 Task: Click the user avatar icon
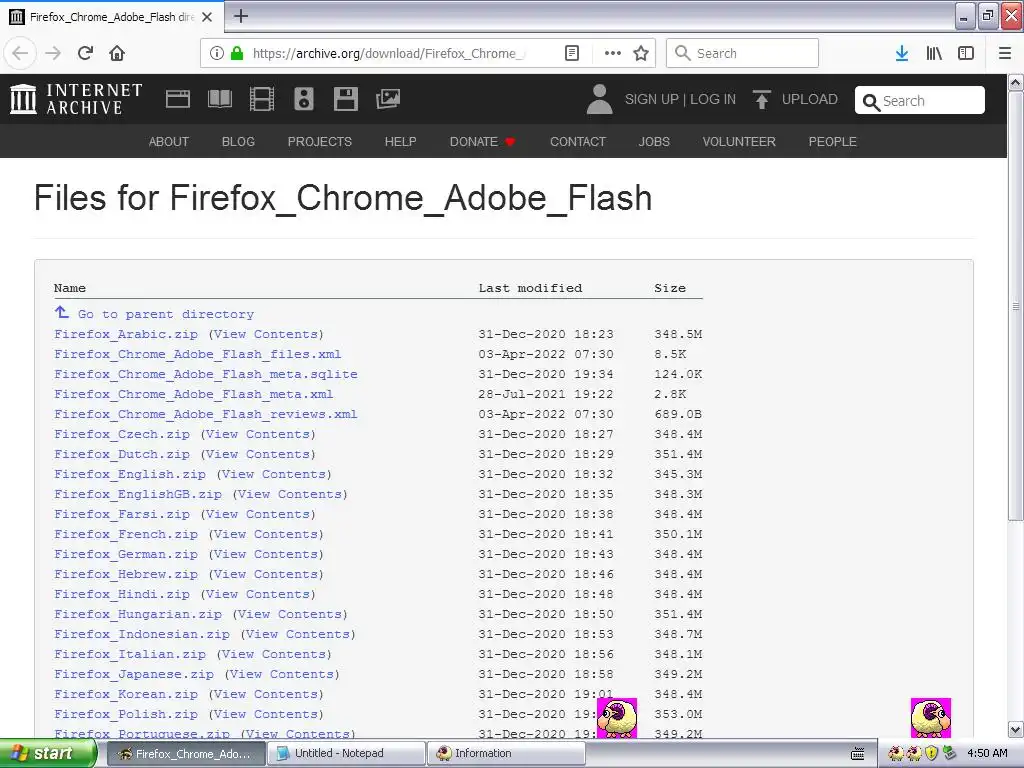tap(600, 99)
